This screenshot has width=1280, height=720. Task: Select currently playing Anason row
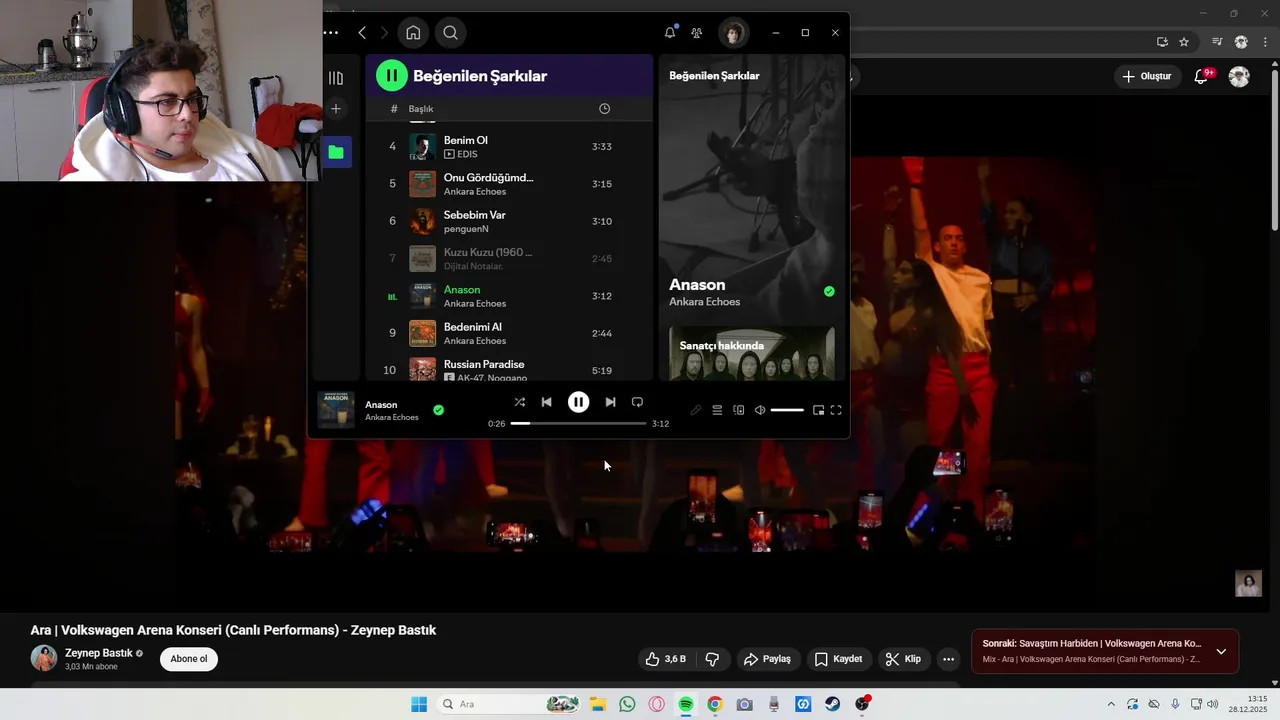click(509, 296)
